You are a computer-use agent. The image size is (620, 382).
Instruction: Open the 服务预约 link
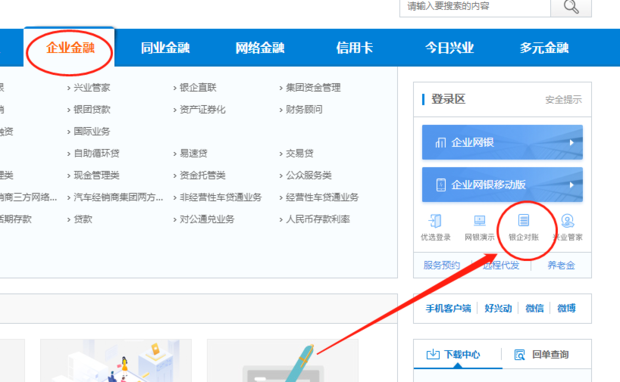442,265
